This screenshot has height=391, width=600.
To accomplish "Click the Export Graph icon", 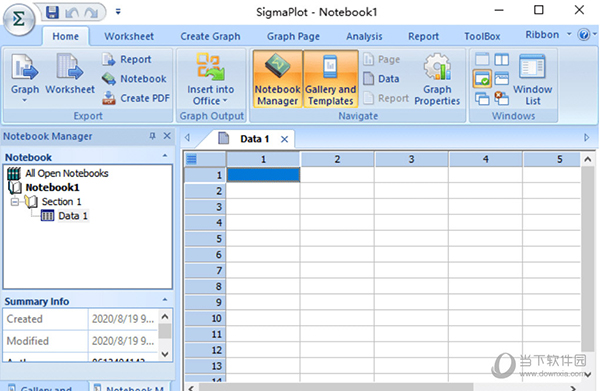I will (x=25, y=68).
